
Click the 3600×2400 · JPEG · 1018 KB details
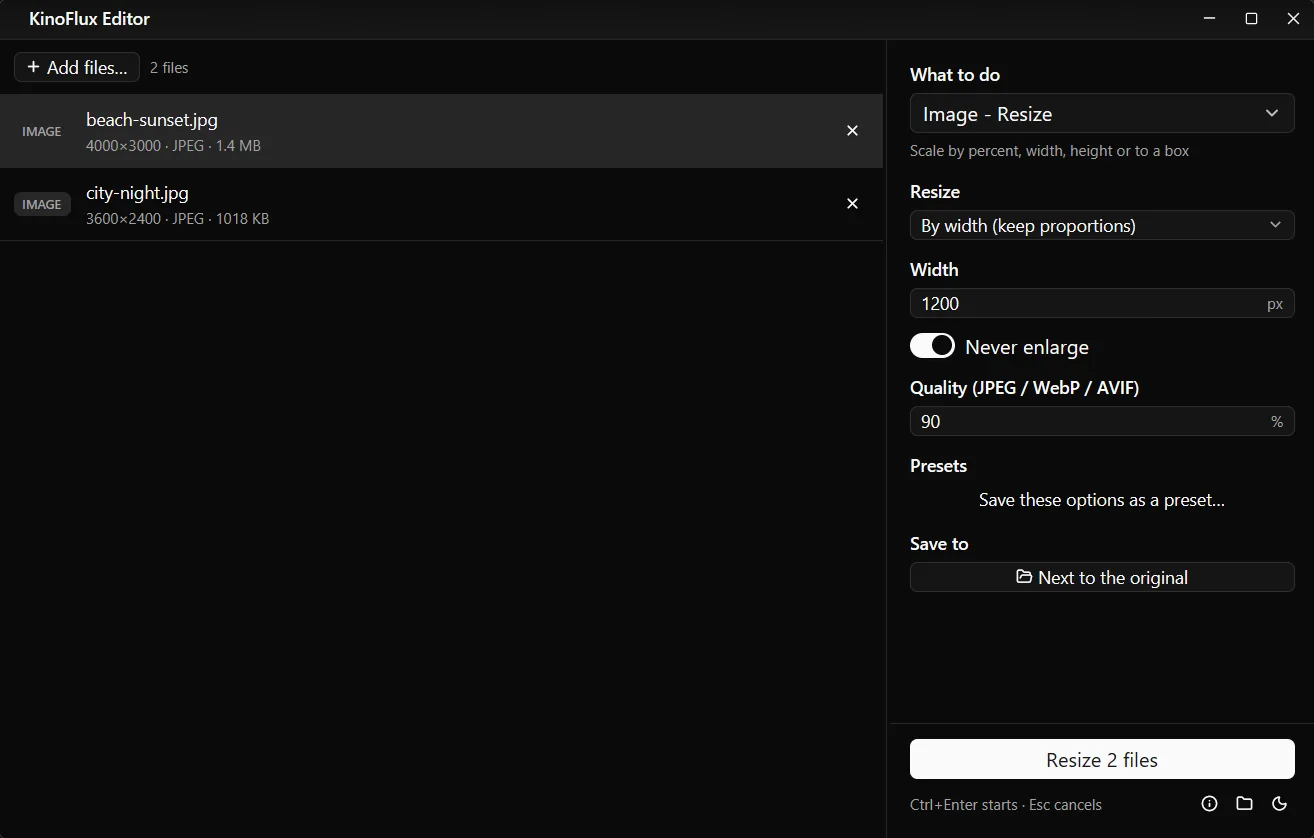coord(177,219)
